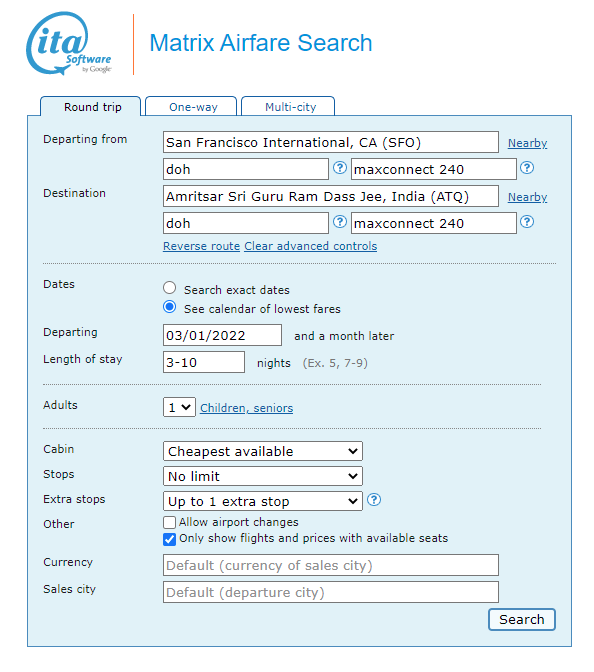Open the Extra stops dropdown
The height and width of the screenshot is (672, 594).
click(x=263, y=501)
